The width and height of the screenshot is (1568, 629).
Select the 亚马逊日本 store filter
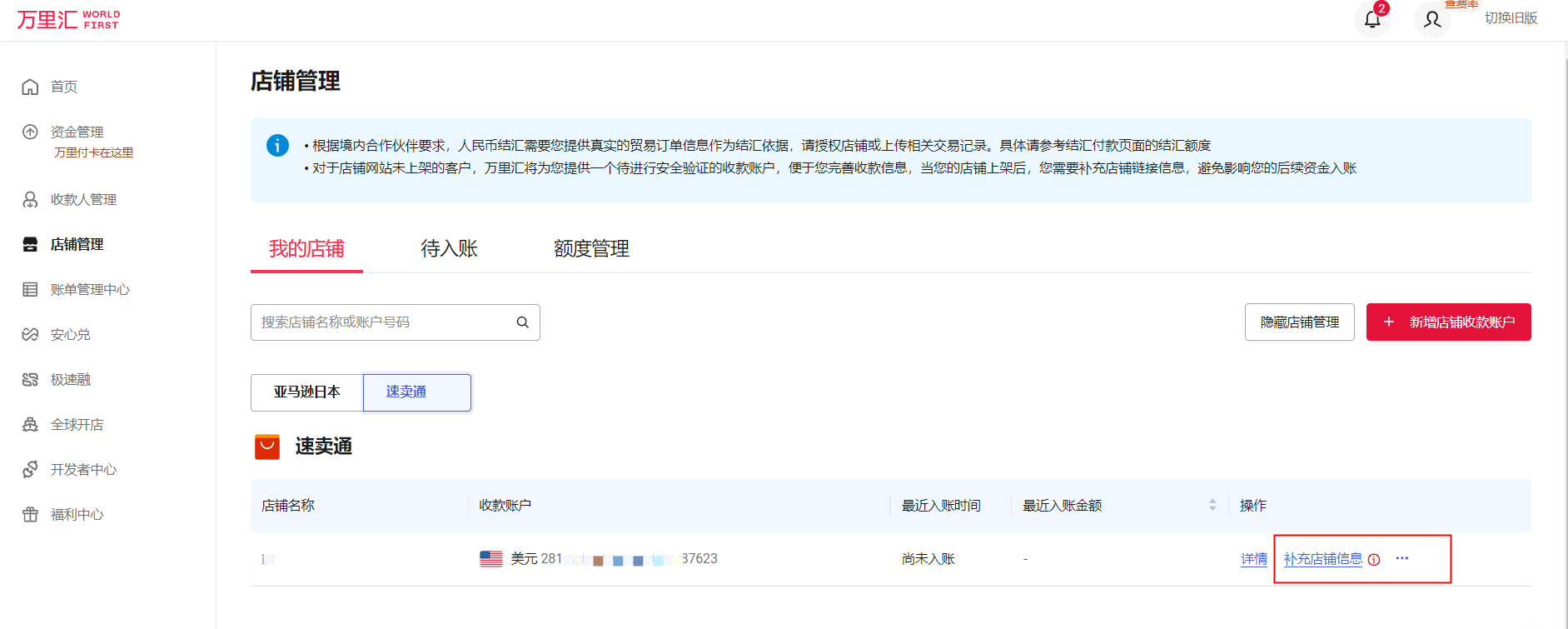pyautogui.click(x=306, y=392)
